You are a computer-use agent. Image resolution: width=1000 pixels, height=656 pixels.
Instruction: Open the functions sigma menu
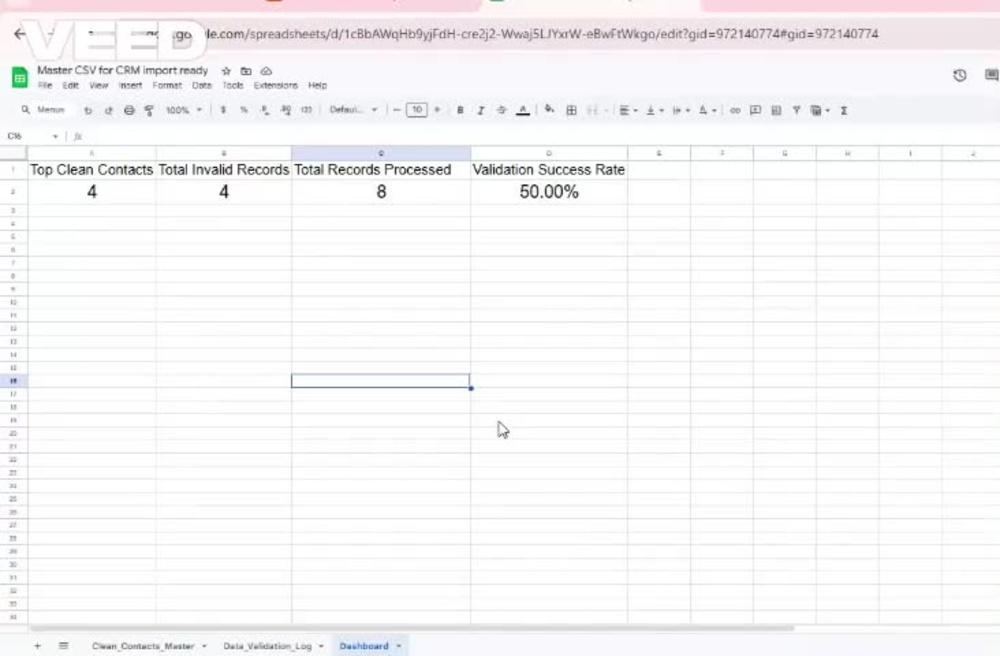[844, 110]
